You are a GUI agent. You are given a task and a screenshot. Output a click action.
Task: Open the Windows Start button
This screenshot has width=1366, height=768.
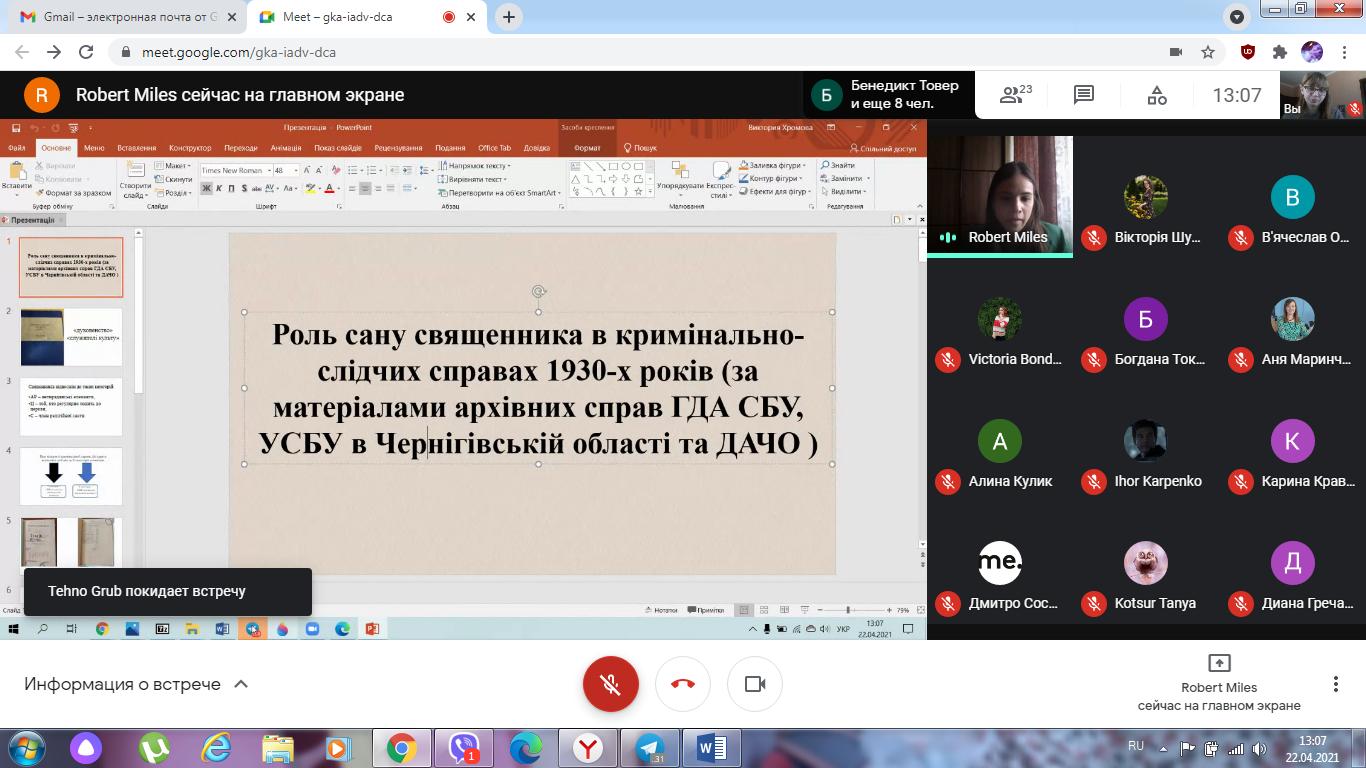25,748
